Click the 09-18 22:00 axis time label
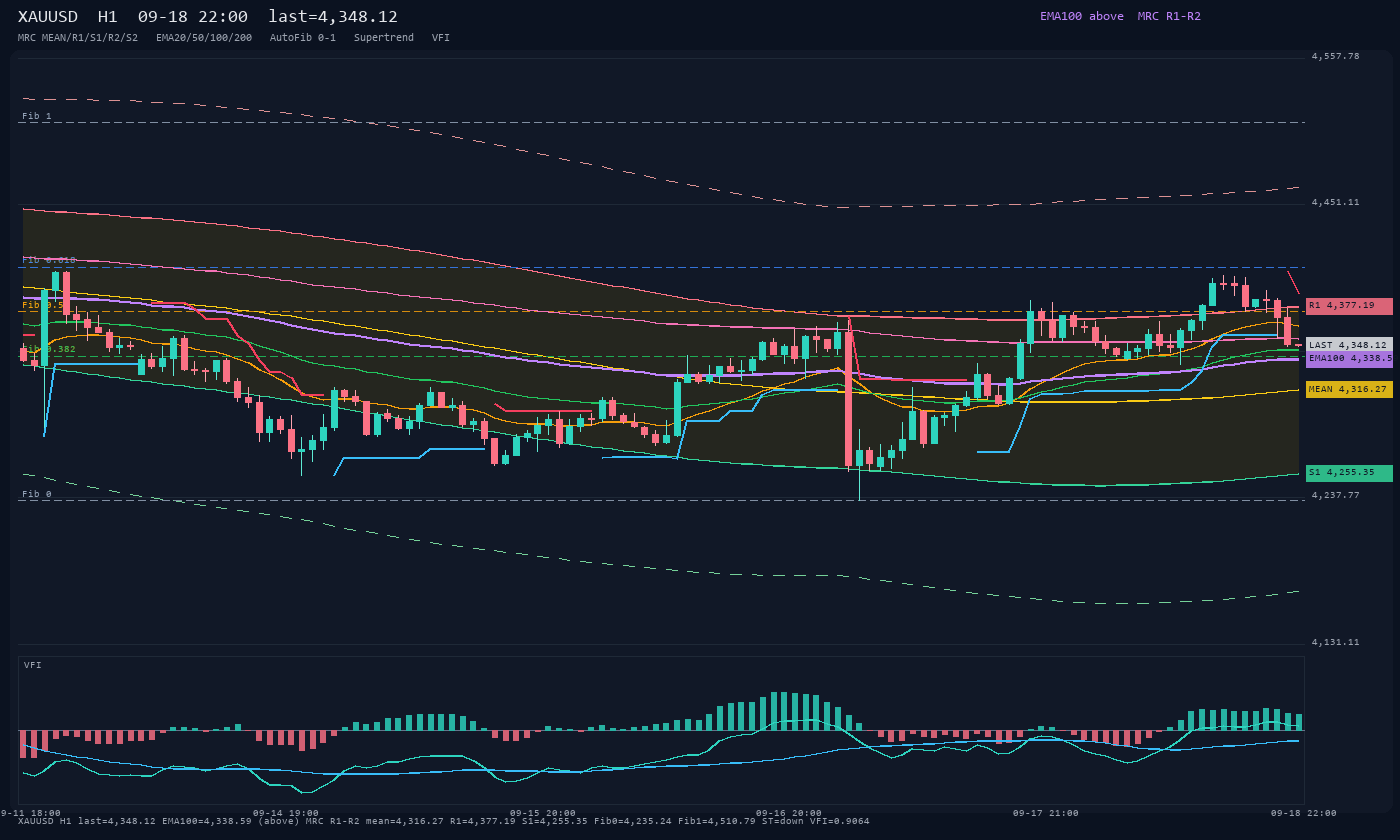The image size is (1400, 840). tap(1304, 814)
